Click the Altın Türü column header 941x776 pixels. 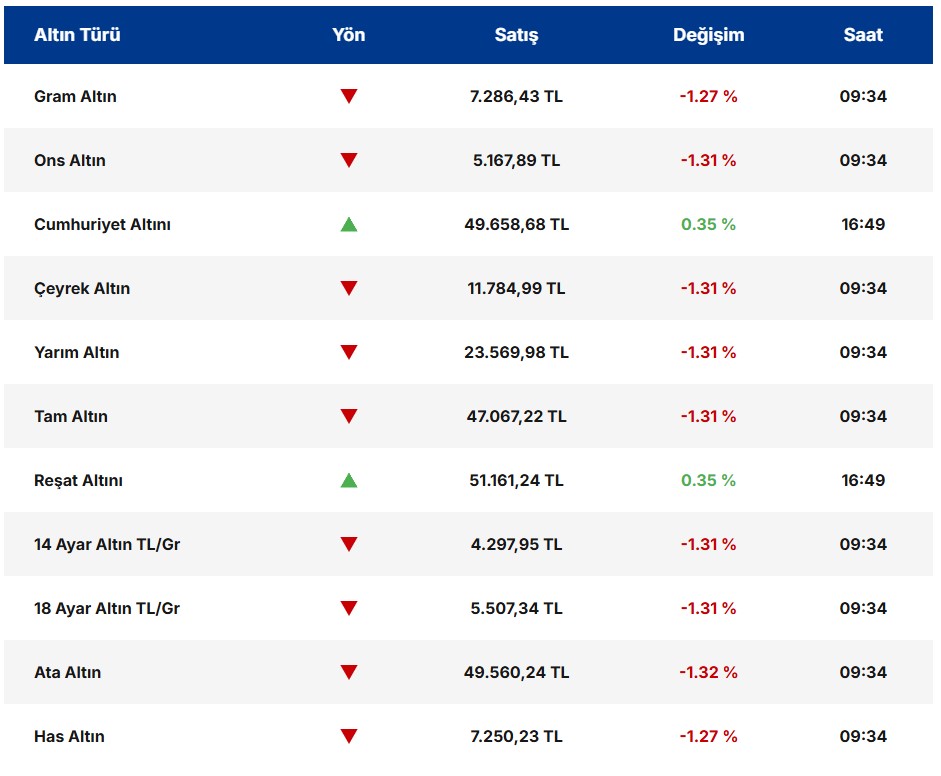(x=77, y=35)
